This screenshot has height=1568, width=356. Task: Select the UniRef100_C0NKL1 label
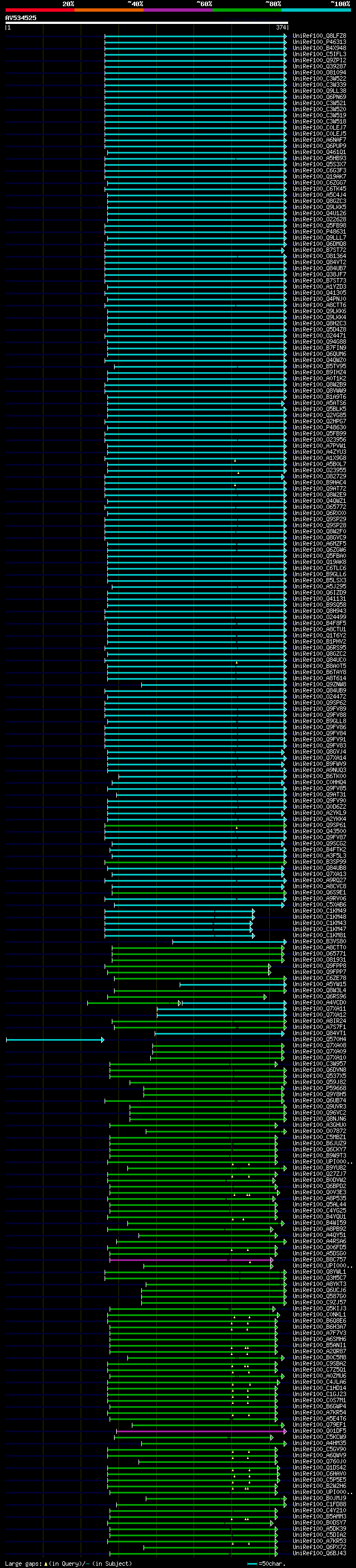coord(319,1314)
